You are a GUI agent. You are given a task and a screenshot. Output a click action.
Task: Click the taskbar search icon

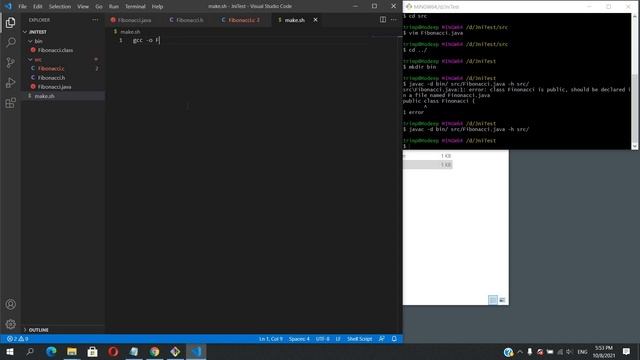click(x=30, y=351)
